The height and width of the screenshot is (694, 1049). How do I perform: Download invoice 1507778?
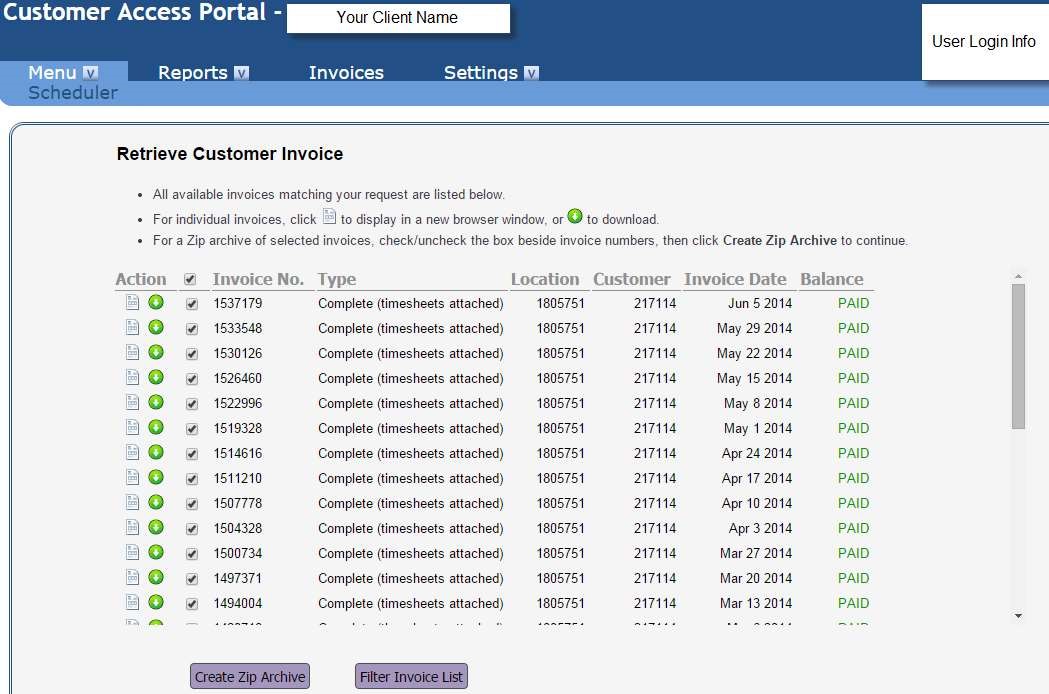(156, 502)
